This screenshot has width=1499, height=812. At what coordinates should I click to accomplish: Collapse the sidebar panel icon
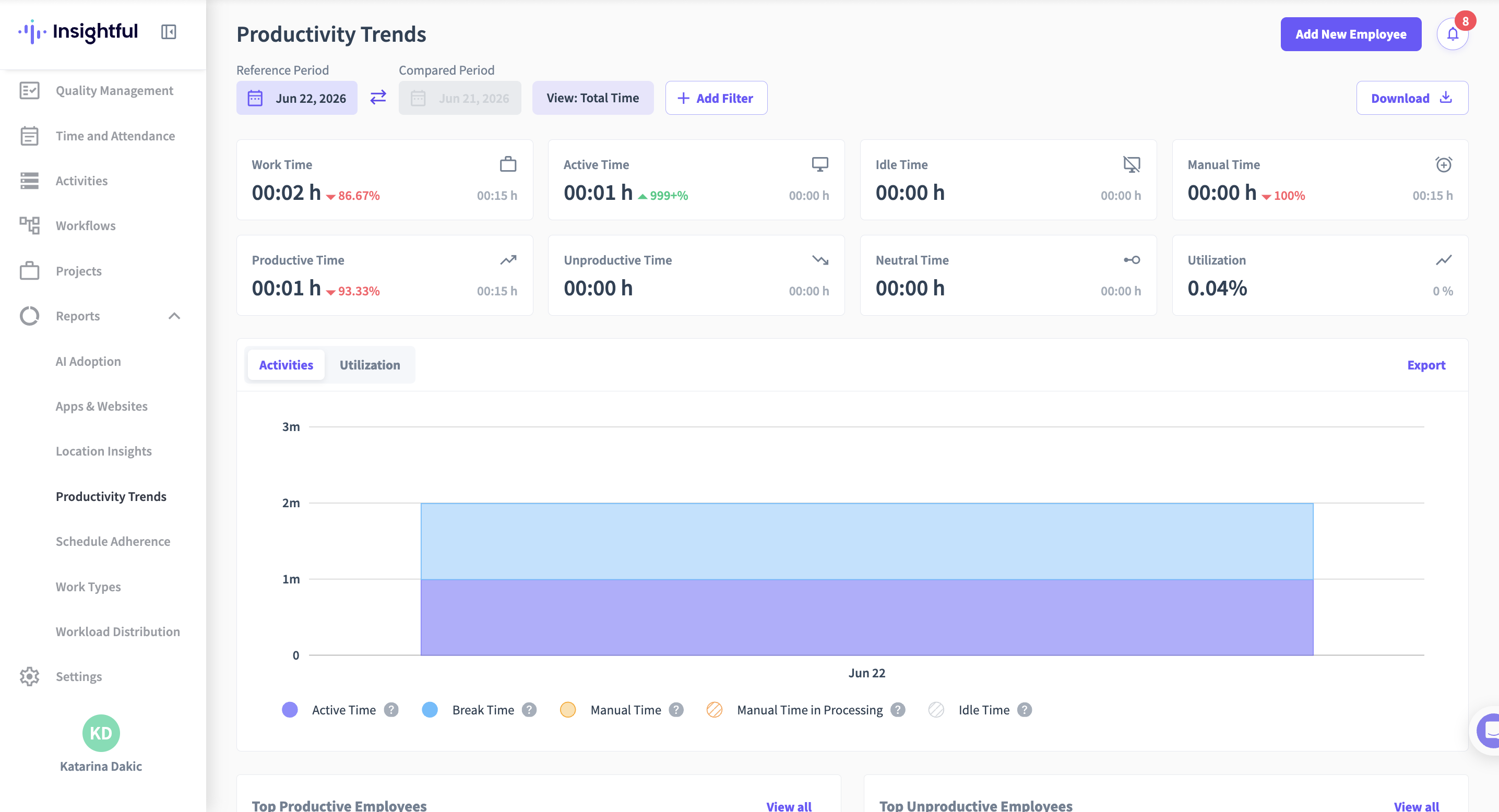169,31
